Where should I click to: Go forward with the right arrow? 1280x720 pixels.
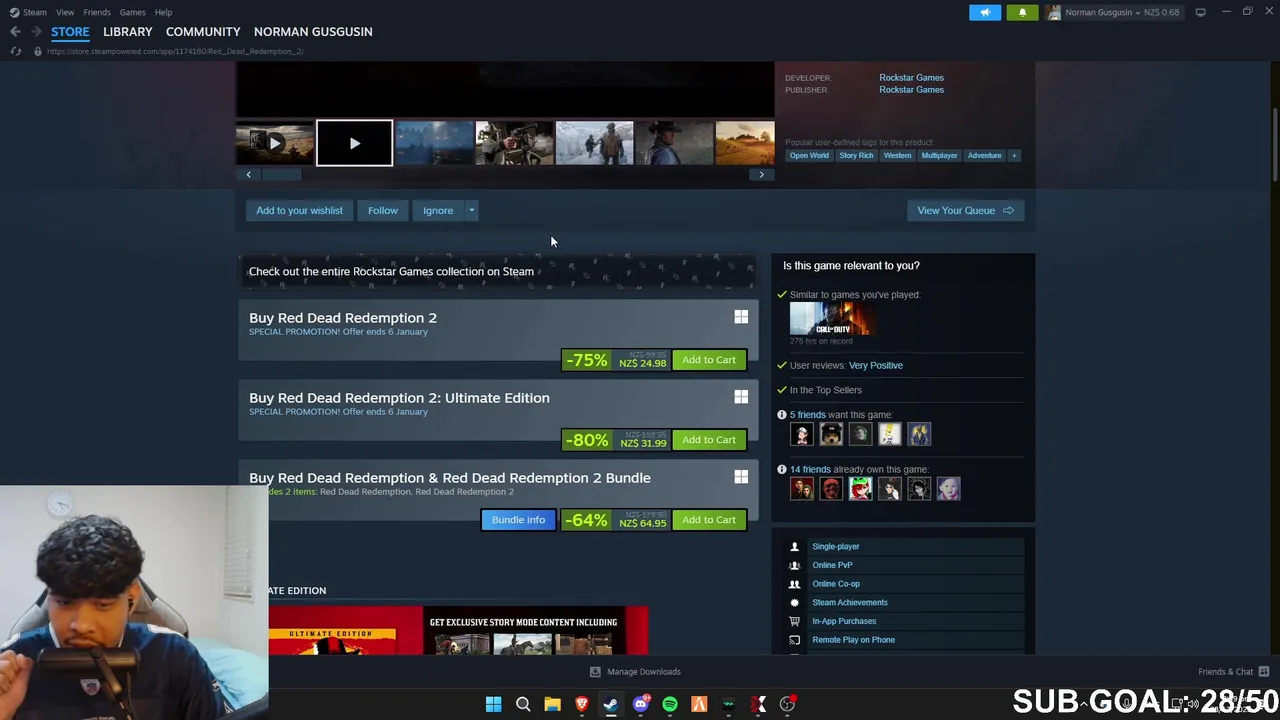pos(37,32)
